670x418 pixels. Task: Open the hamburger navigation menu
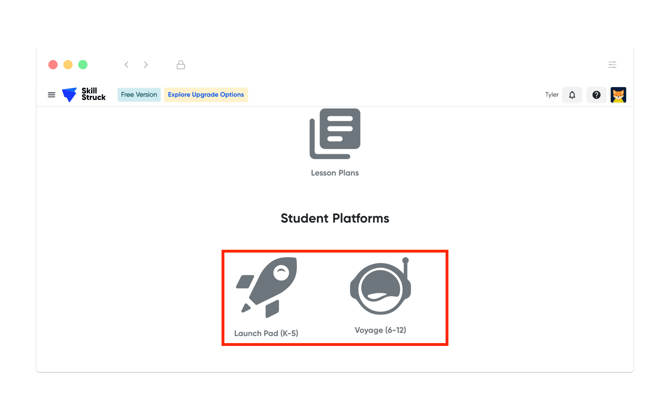(52, 95)
